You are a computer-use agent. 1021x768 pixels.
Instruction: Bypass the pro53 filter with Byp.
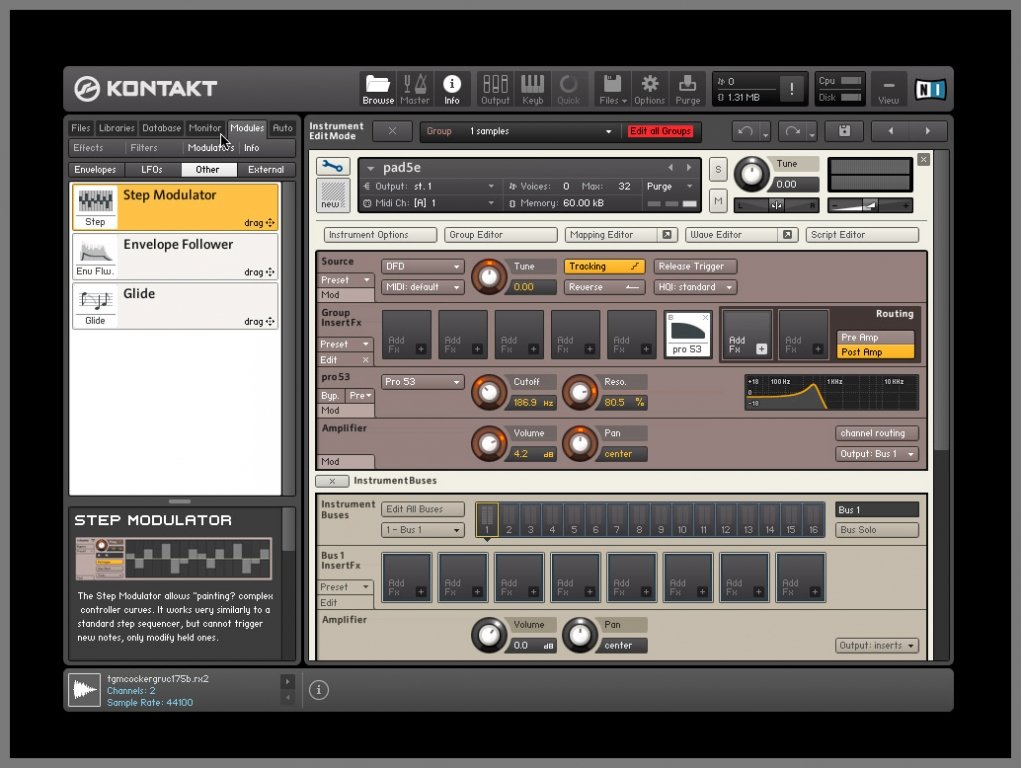330,395
